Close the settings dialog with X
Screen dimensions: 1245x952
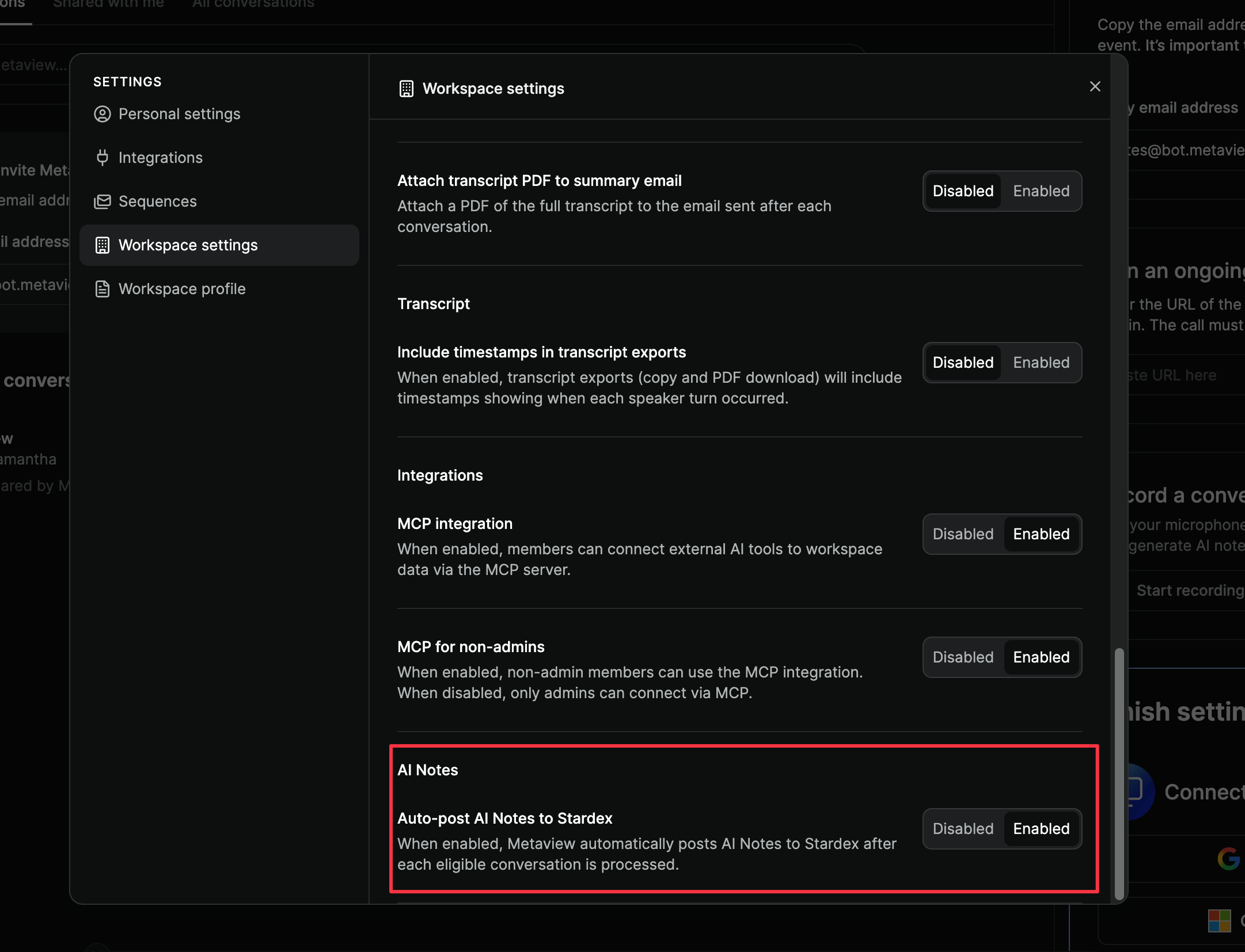1095,86
